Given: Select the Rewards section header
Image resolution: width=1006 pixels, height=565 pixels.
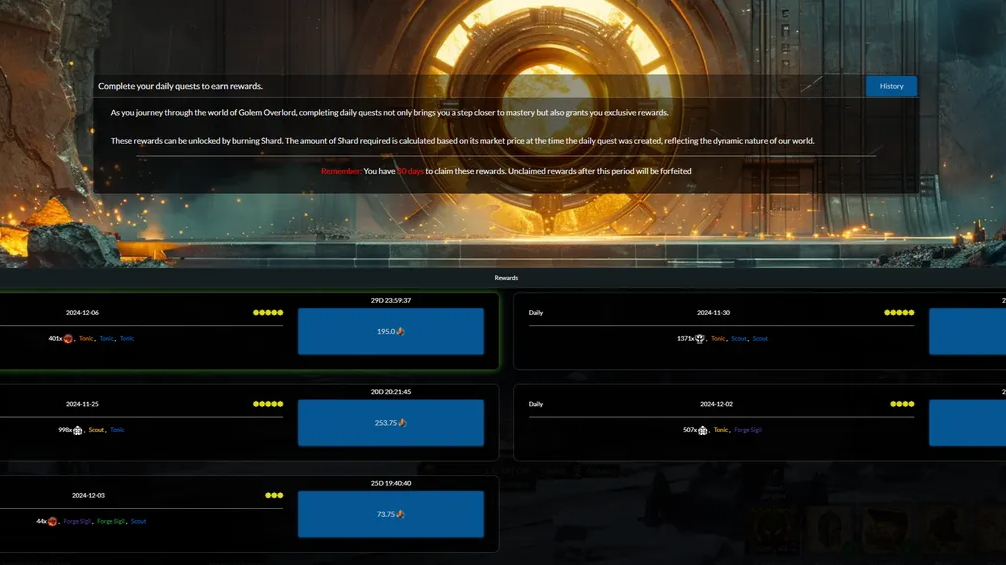Looking at the screenshot, I should (x=506, y=278).
